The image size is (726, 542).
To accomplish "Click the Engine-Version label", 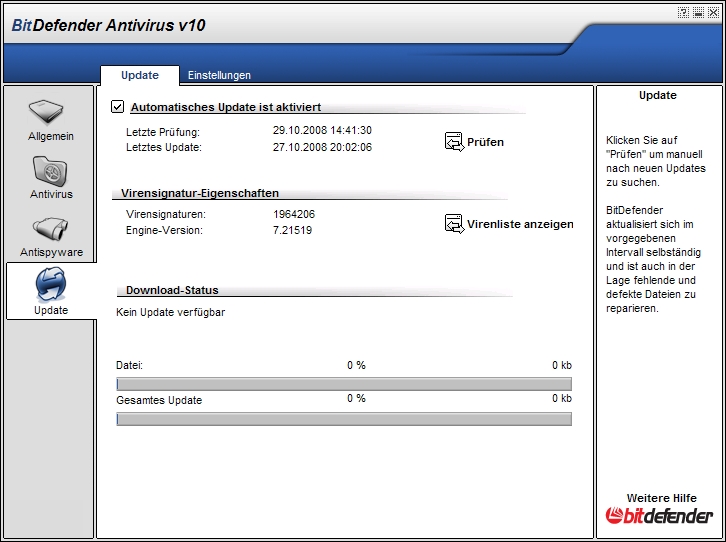I will tap(164, 231).
